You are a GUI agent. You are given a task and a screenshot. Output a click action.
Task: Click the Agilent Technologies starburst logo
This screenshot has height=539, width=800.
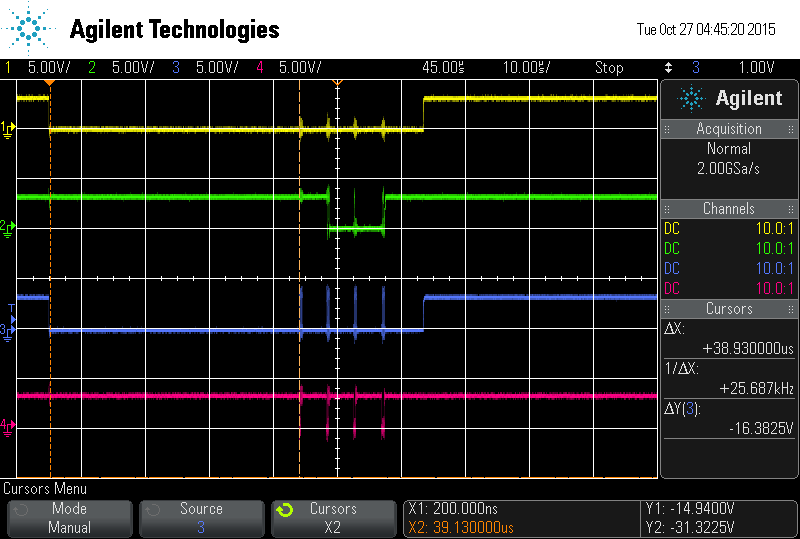pos(28,28)
